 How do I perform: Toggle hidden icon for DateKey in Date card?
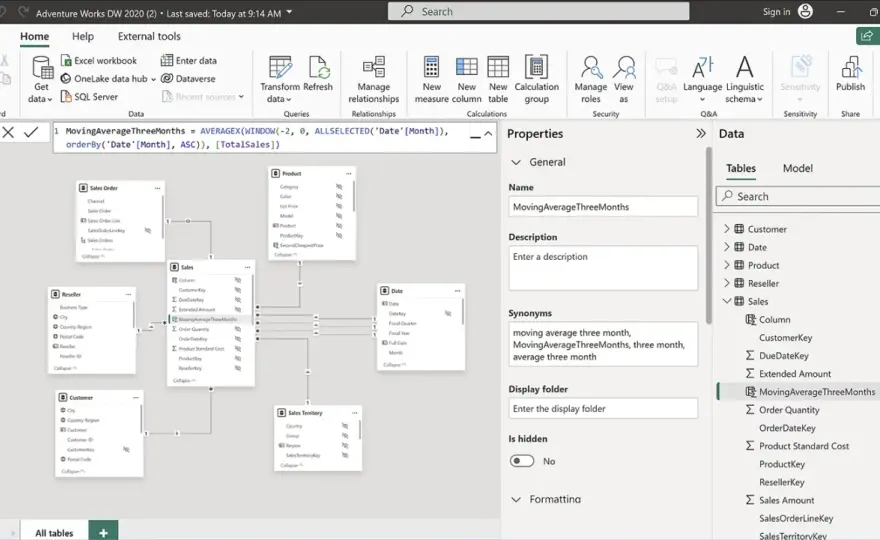coord(448,313)
